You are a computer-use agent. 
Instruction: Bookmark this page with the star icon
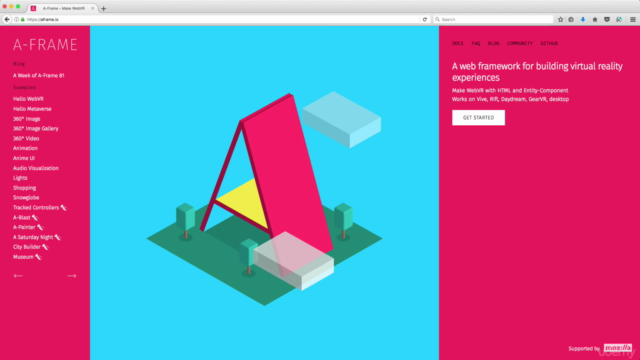(x=560, y=19)
